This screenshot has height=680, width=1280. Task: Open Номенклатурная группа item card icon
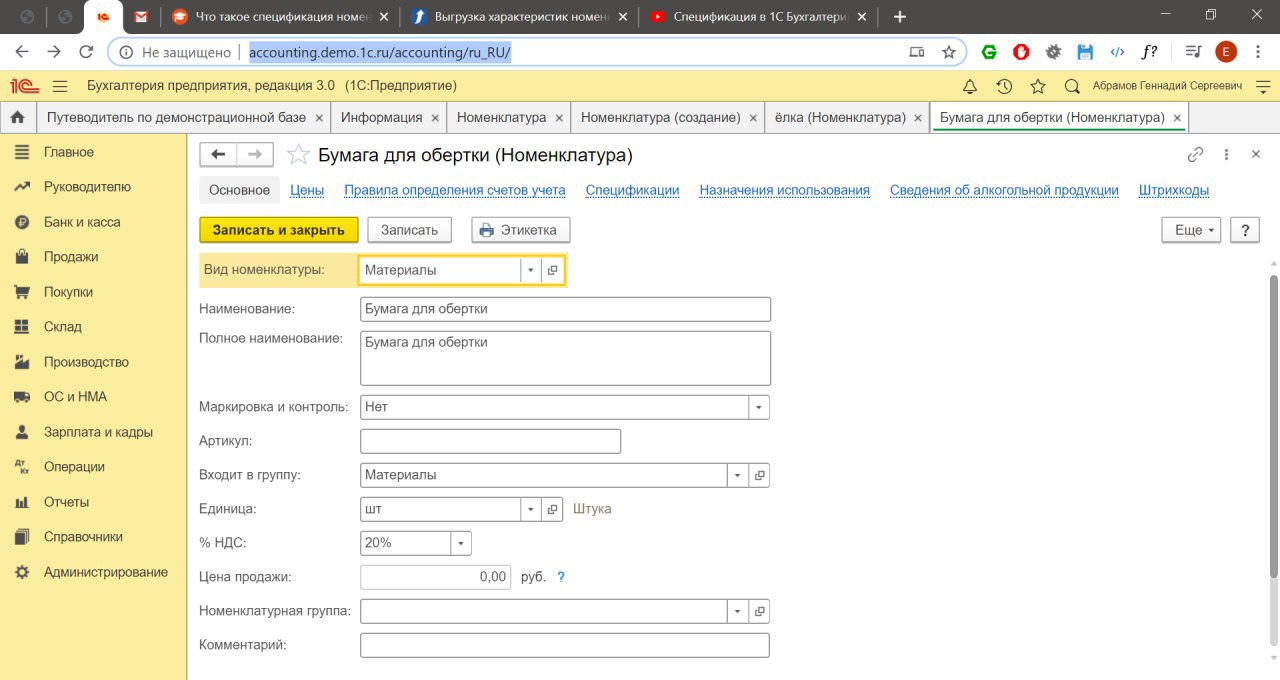click(x=759, y=611)
